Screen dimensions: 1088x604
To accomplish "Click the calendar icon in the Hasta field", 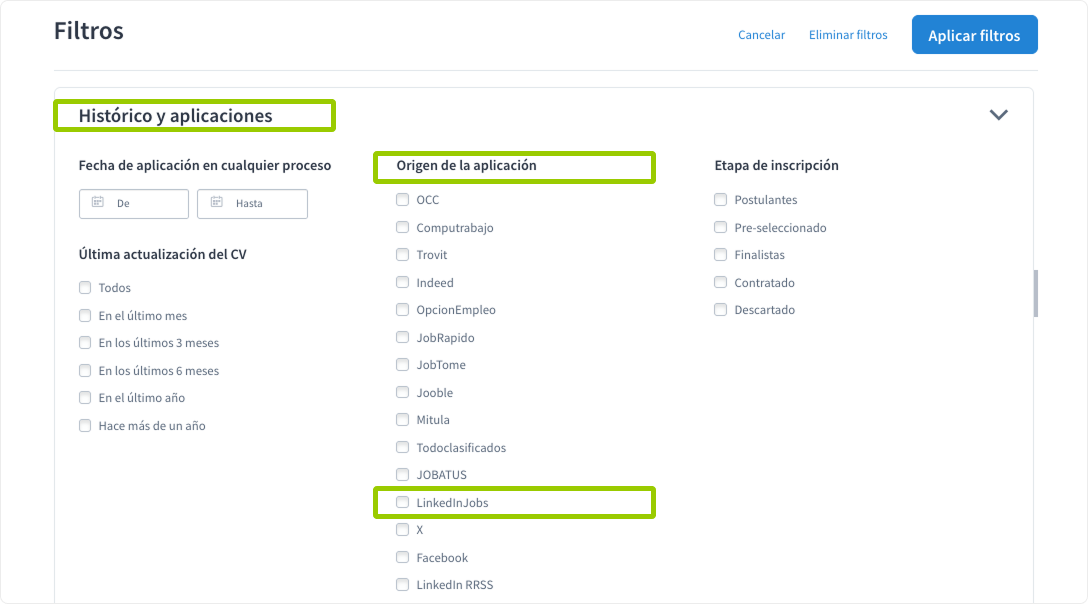I will [x=216, y=202].
